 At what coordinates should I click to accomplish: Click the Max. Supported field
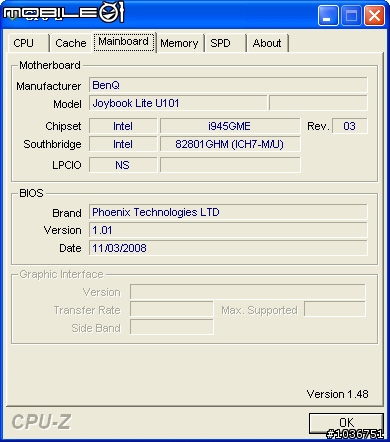click(335, 310)
